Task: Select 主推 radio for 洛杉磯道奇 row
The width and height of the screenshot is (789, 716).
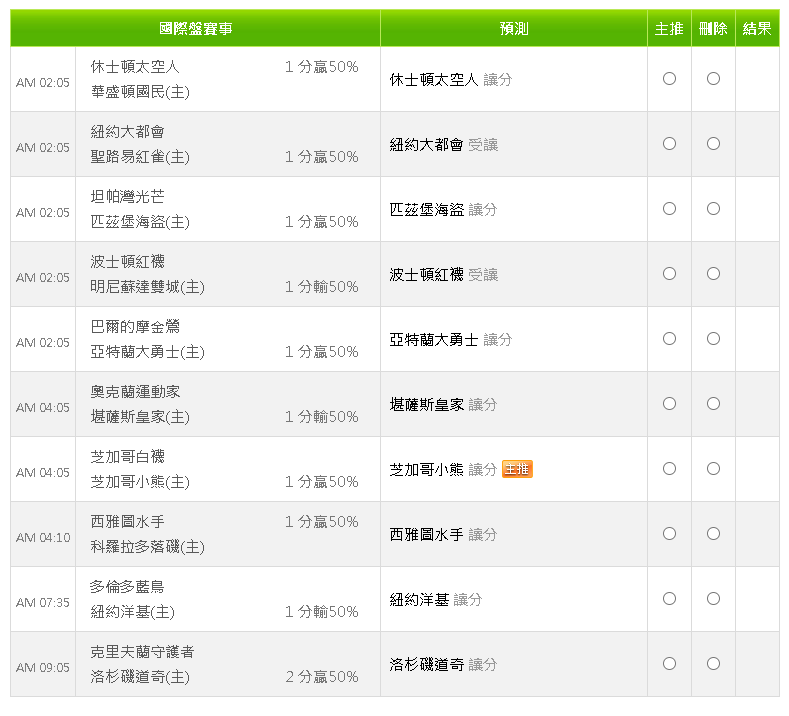Action: click(669, 663)
